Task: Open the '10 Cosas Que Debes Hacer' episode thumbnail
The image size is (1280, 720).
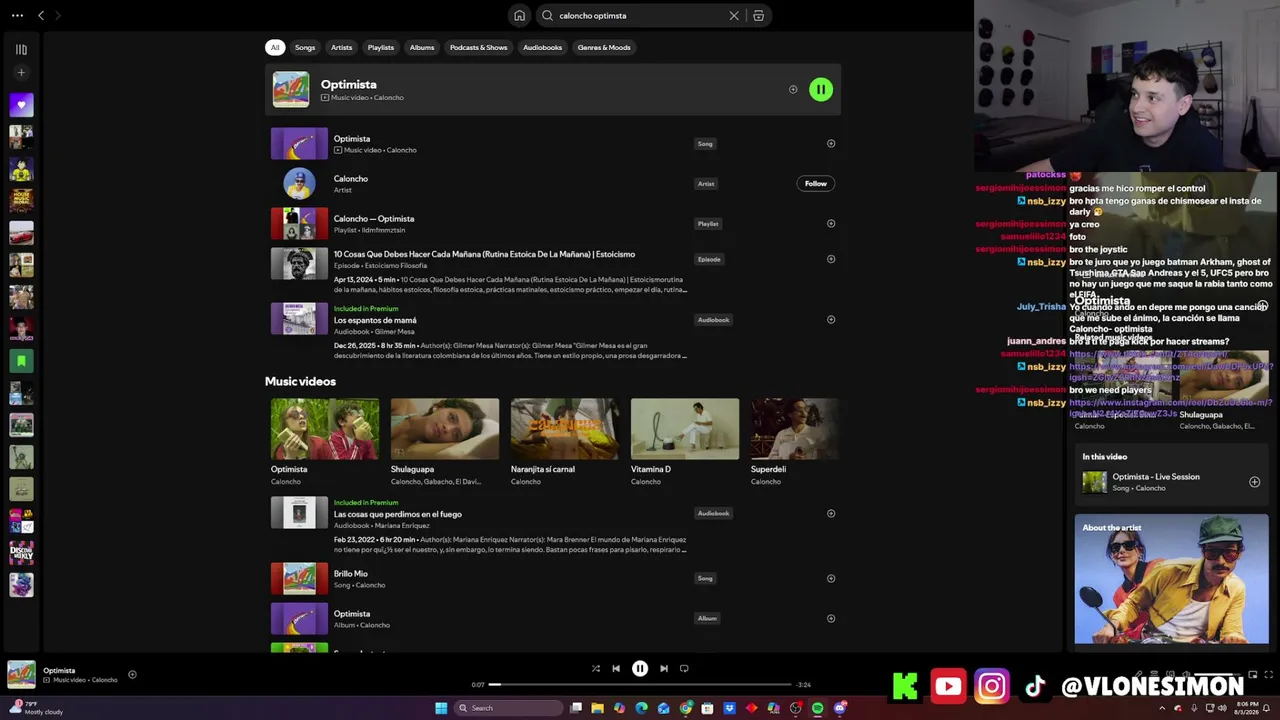Action: pyautogui.click(x=299, y=264)
